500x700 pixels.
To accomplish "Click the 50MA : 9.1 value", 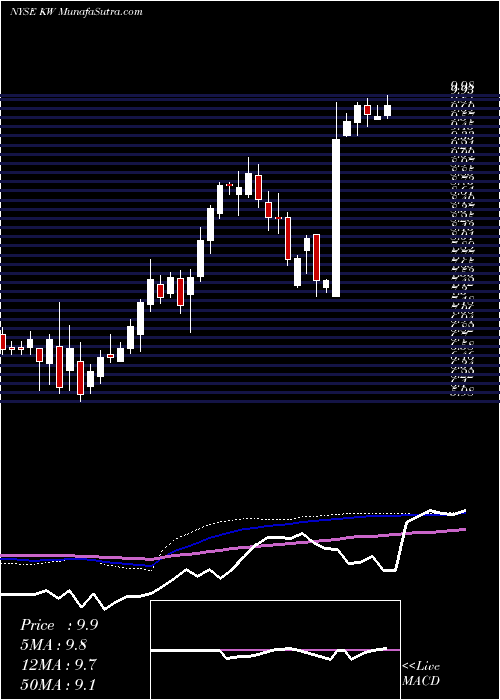I will (57, 685).
